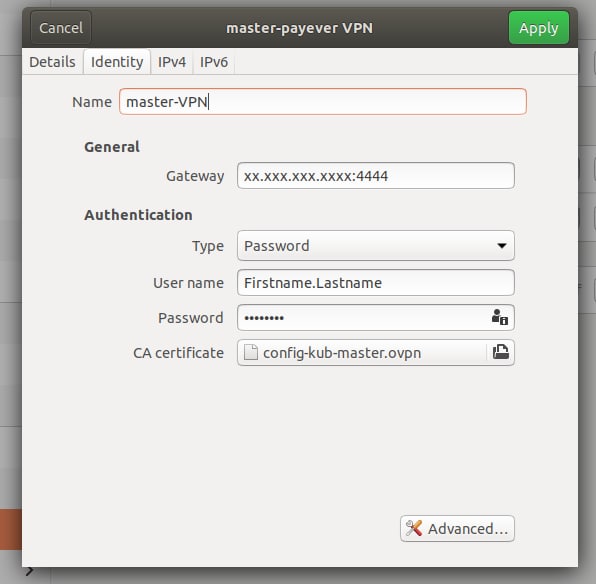The image size is (596, 584).
Task: Click the Password field's label text
Action: (191, 318)
